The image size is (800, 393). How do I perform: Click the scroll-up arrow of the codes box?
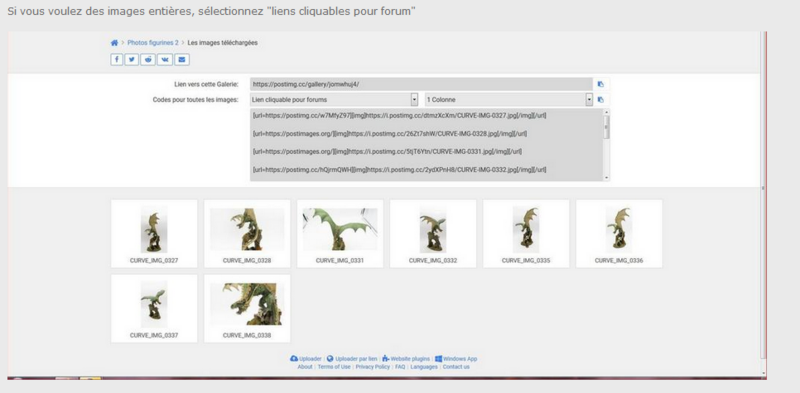(607, 112)
